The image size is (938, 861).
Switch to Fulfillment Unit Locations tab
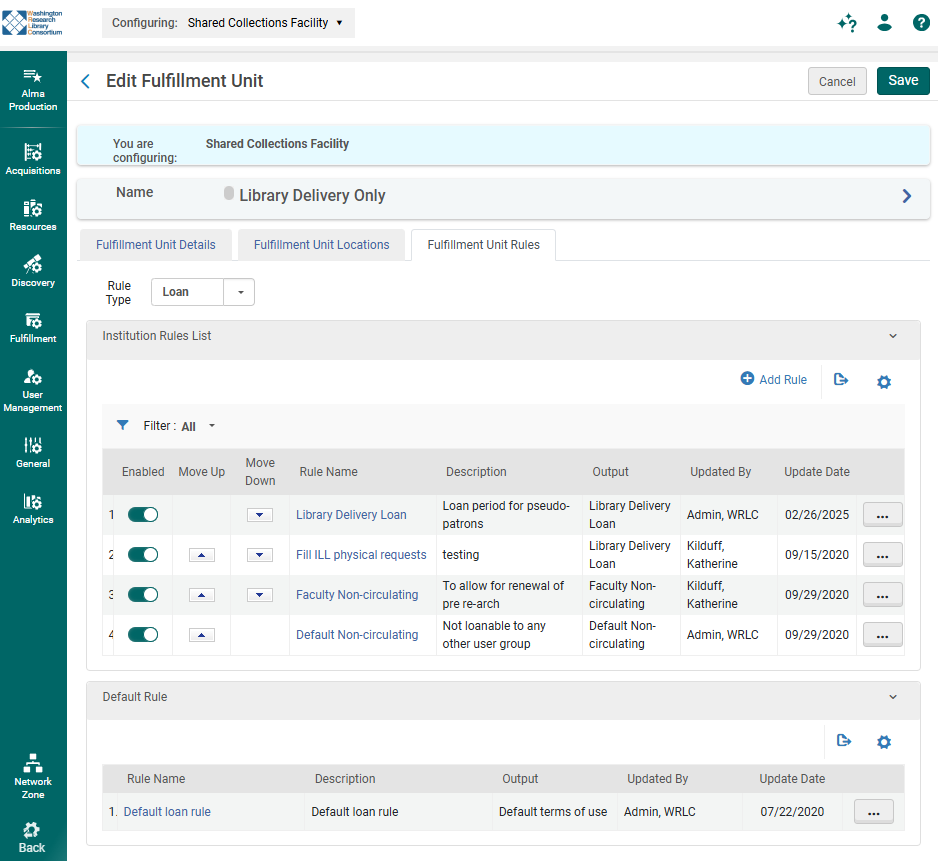click(321, 245)
